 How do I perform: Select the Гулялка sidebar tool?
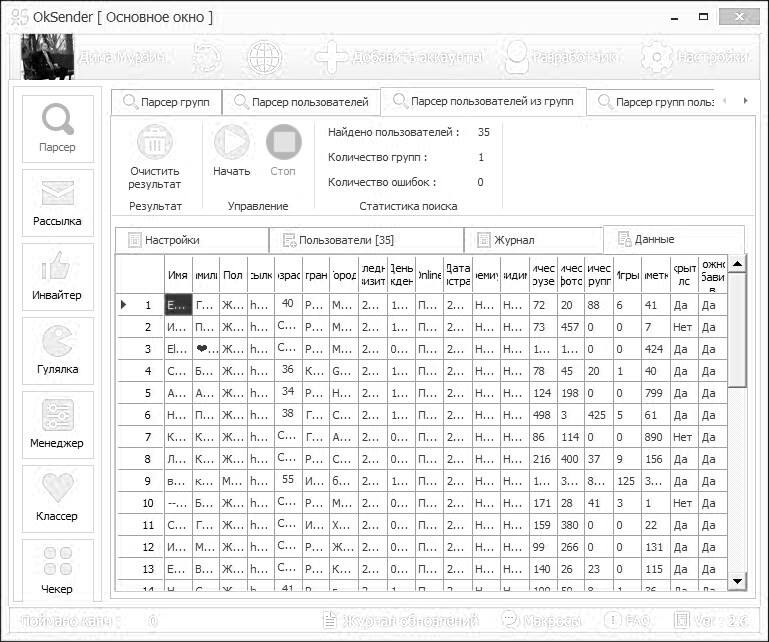click(57, 351)
